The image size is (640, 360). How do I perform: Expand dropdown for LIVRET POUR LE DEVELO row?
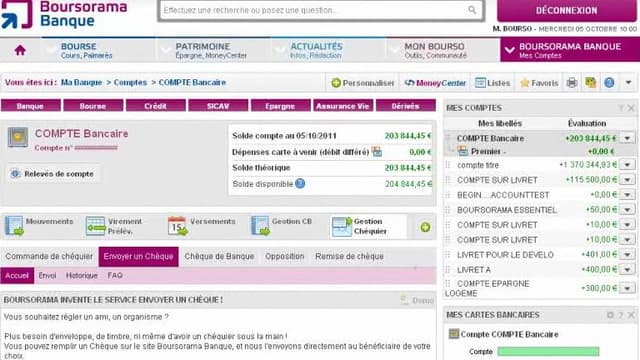point(627,255)
